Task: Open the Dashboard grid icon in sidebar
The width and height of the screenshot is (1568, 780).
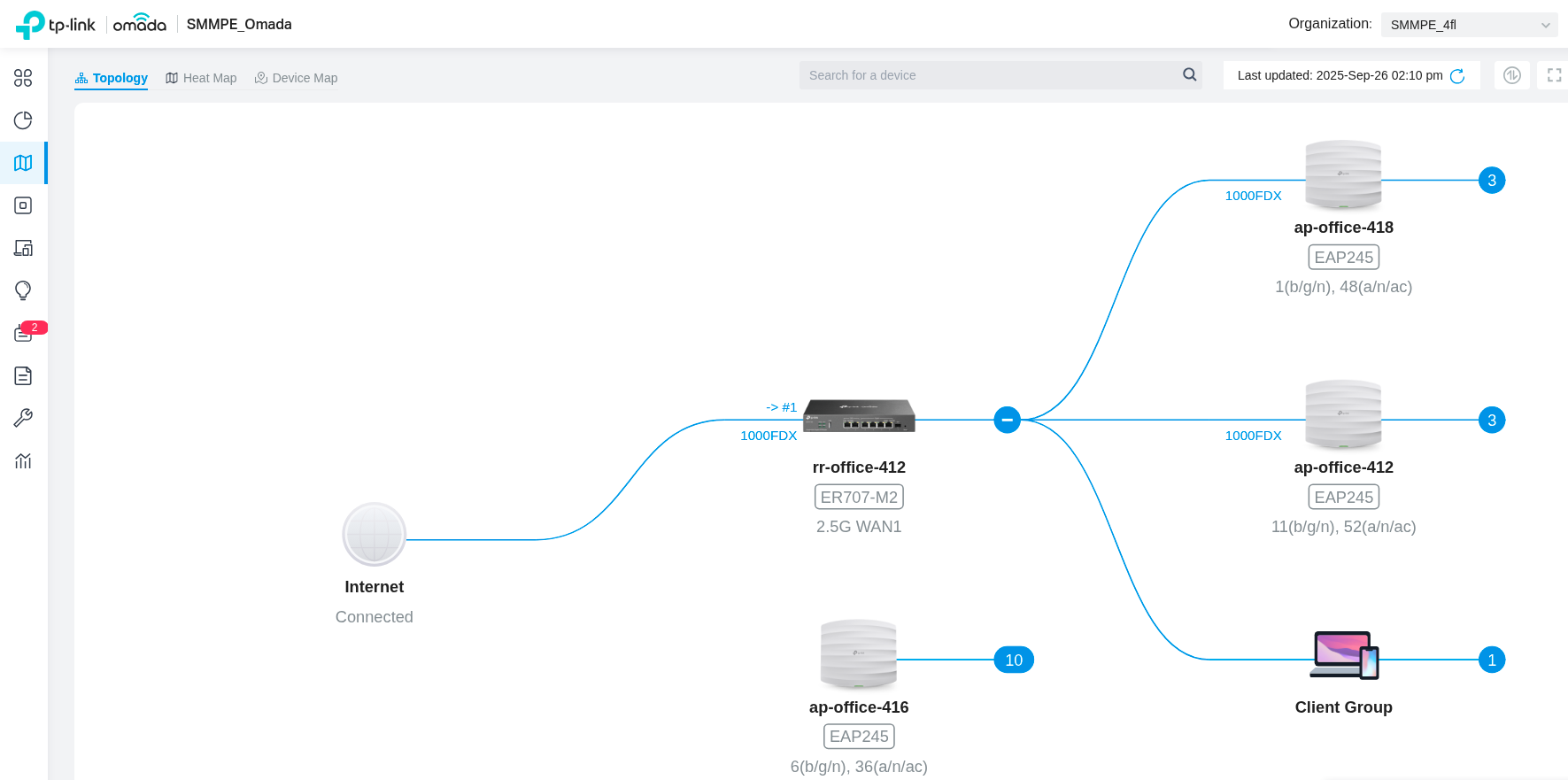Action: point(23,78)
